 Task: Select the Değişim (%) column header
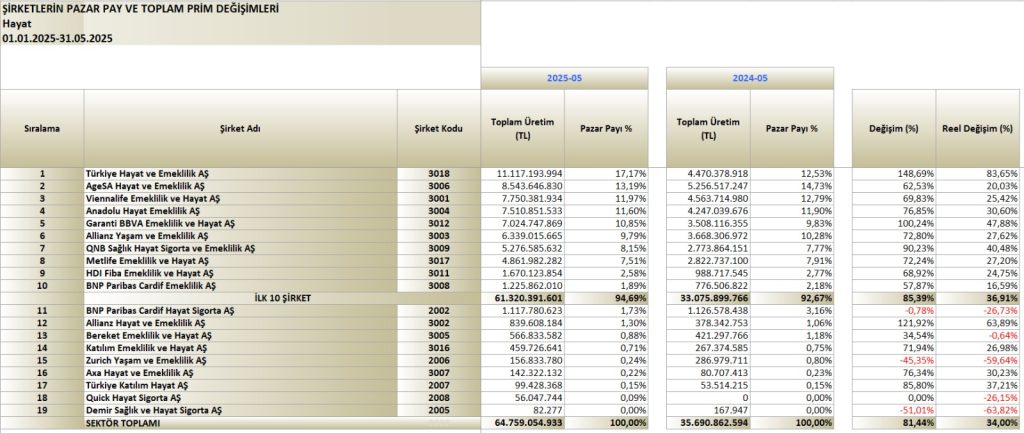893,129
